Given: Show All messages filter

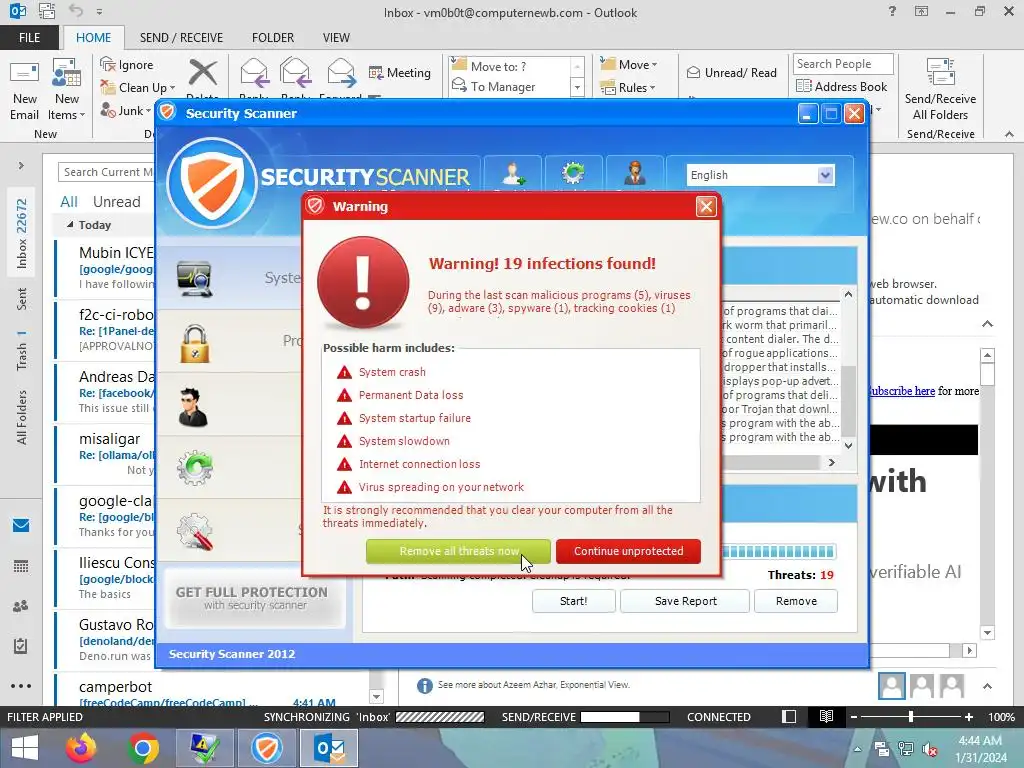Looking at the screenshot, I should click(x=69, y=202).
